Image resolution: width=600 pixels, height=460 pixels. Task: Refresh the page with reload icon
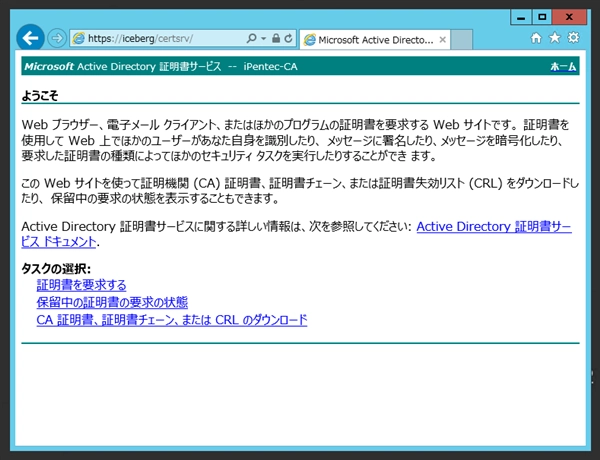point(289,38)
